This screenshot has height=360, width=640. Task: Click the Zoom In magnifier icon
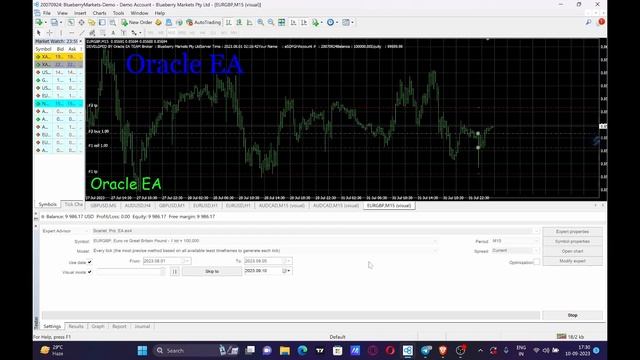tap(260, 22)
